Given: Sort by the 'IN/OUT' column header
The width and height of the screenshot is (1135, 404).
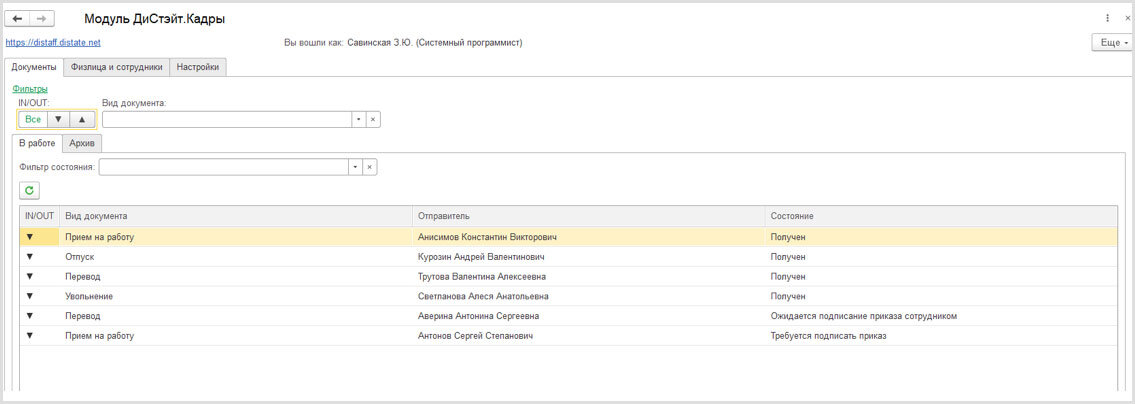Looking at the screenshot, I should pos(40,216).
